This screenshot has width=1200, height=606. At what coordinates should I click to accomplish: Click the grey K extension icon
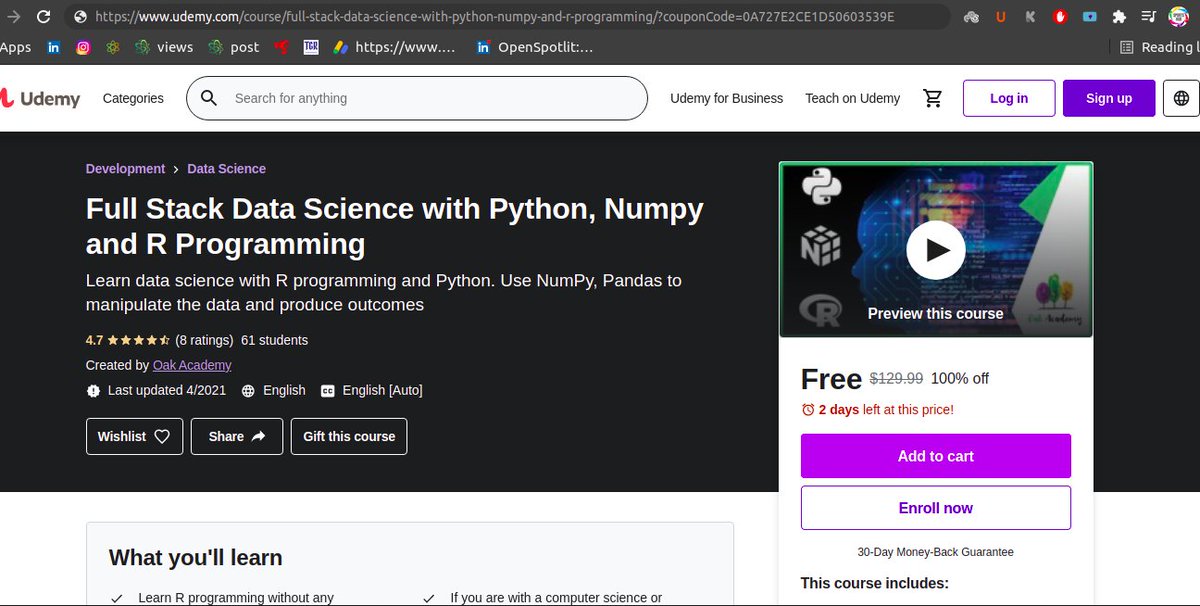click(x=1031, y=17)
